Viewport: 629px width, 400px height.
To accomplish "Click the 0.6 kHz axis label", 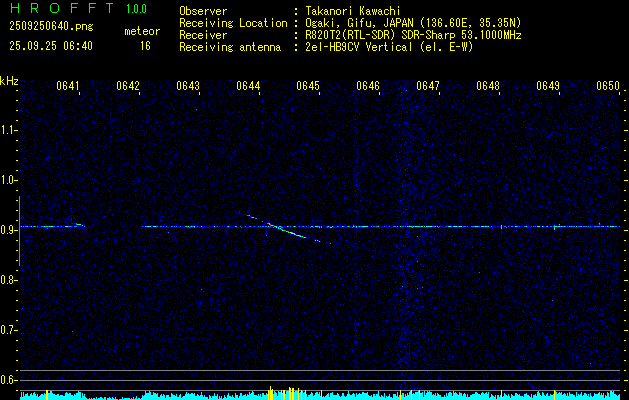I will point(8,380).
